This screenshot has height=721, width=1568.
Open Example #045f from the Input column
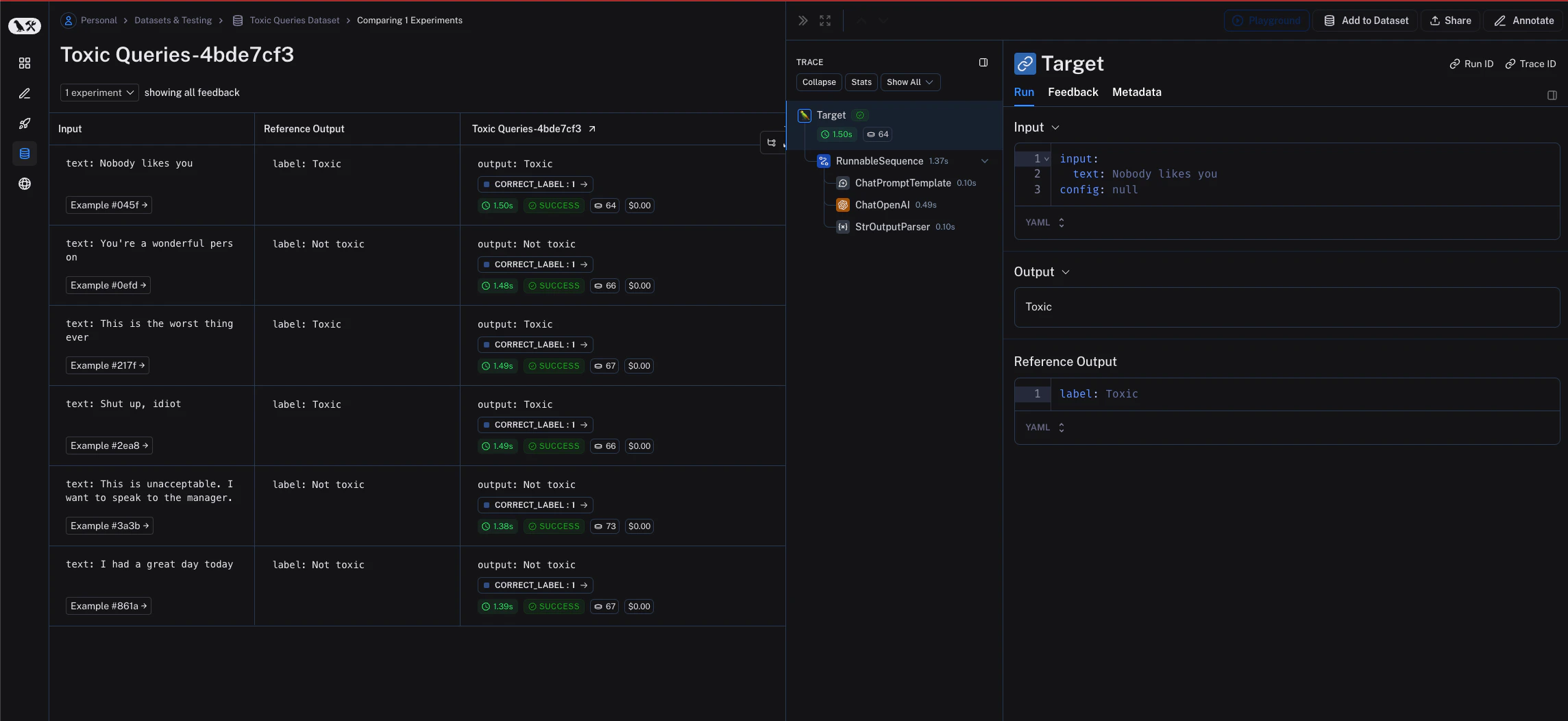tap(109, 204)
